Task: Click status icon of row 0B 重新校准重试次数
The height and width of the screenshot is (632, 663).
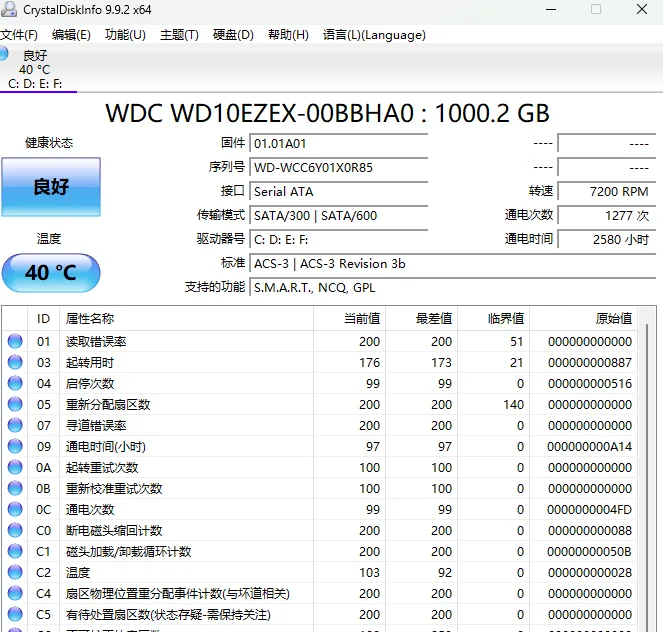Action: (15, 488)
